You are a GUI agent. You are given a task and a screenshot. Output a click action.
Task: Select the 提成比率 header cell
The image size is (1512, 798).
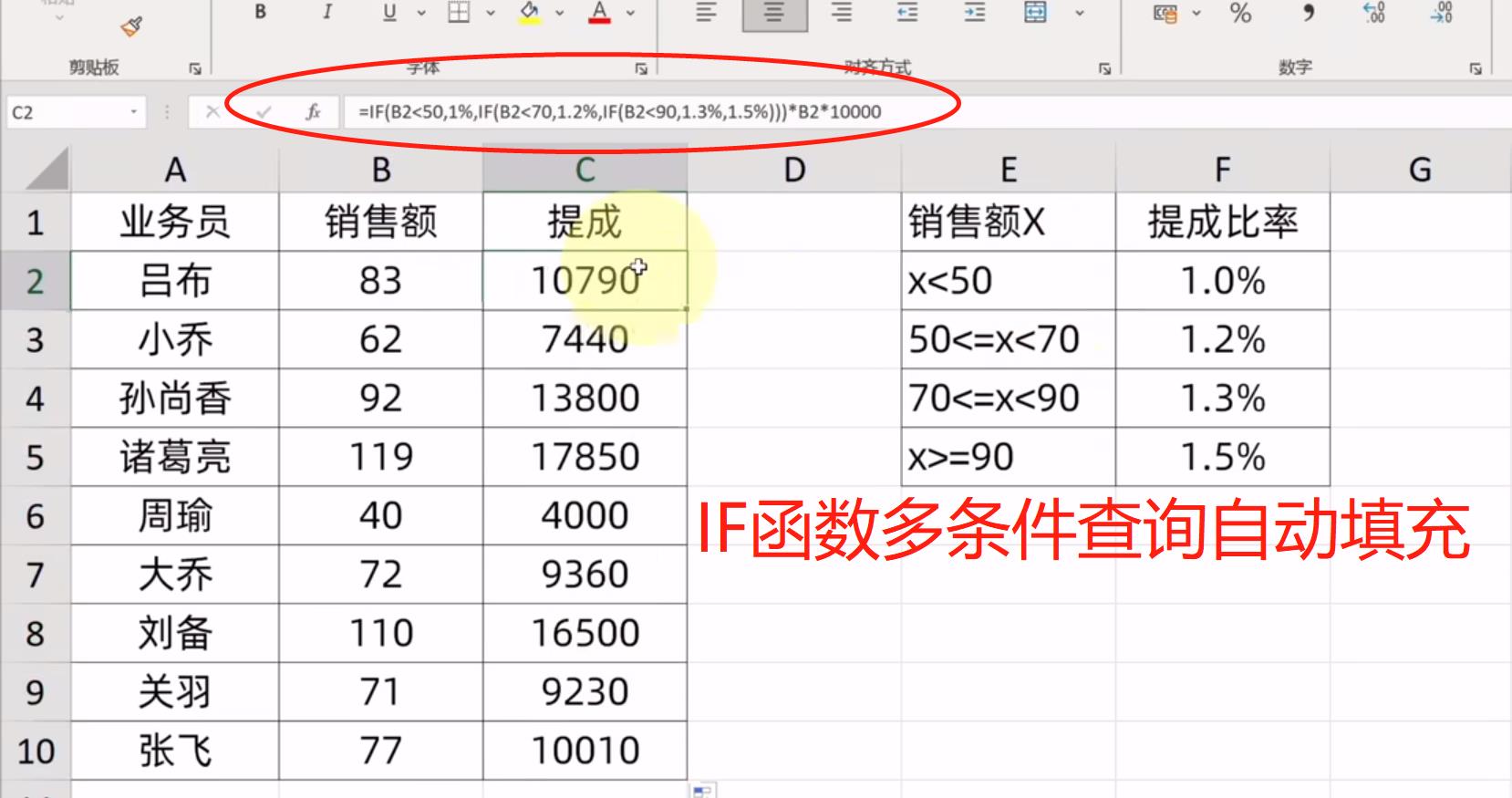tap(1223, 222)
